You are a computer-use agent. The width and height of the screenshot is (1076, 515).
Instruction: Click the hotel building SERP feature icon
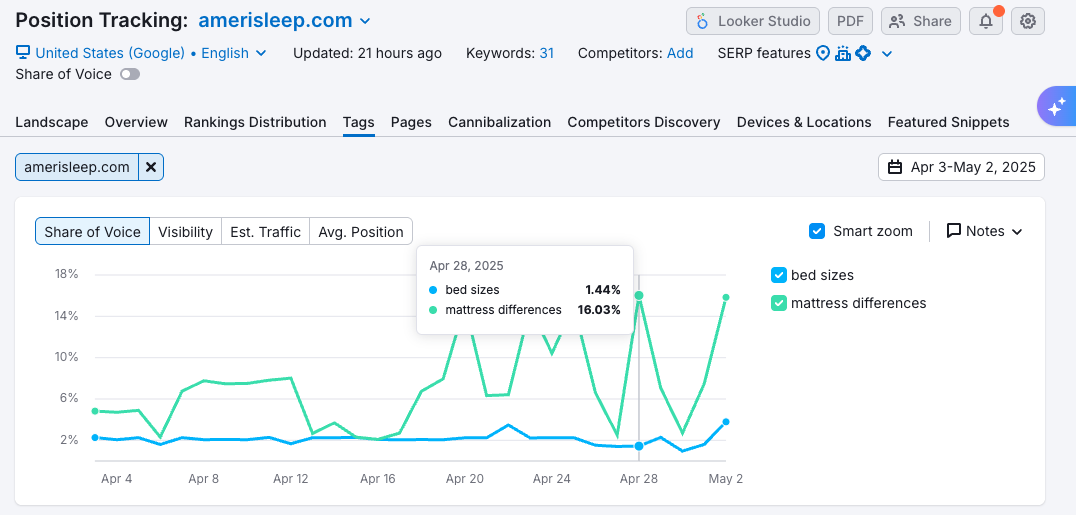pos(843,53)
